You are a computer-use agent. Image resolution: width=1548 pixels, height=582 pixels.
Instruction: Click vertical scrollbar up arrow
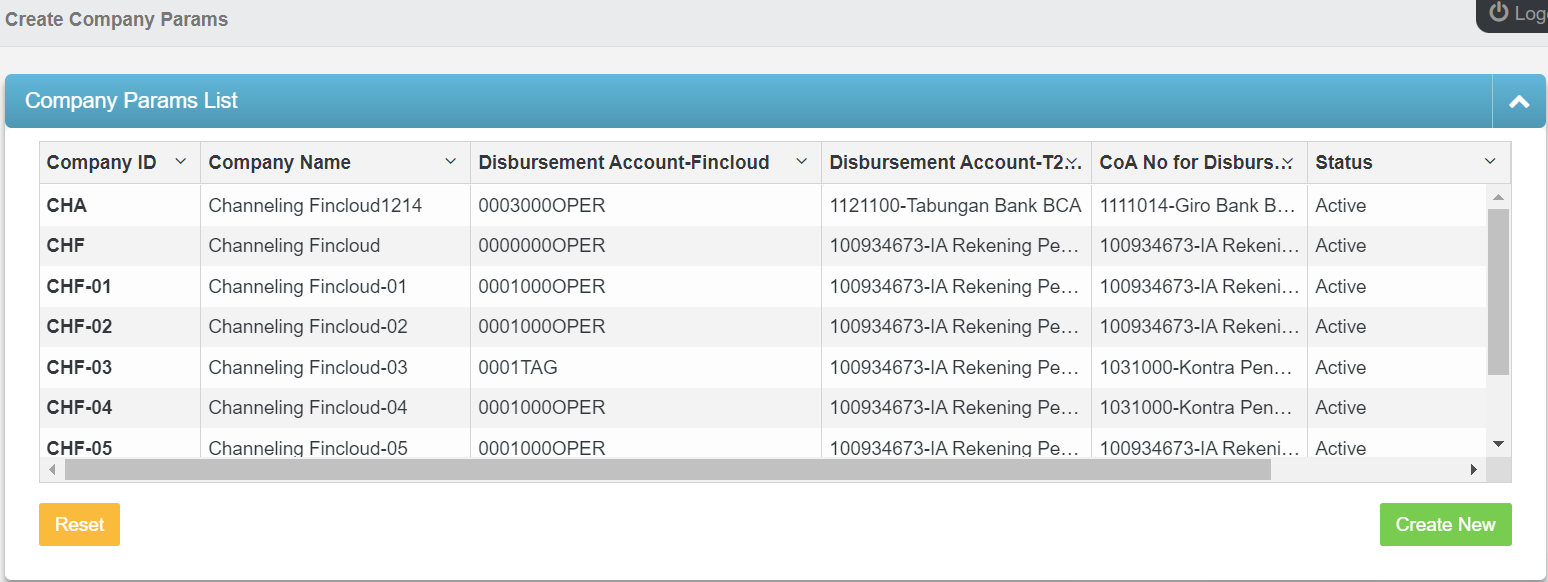pos(1498,197)
